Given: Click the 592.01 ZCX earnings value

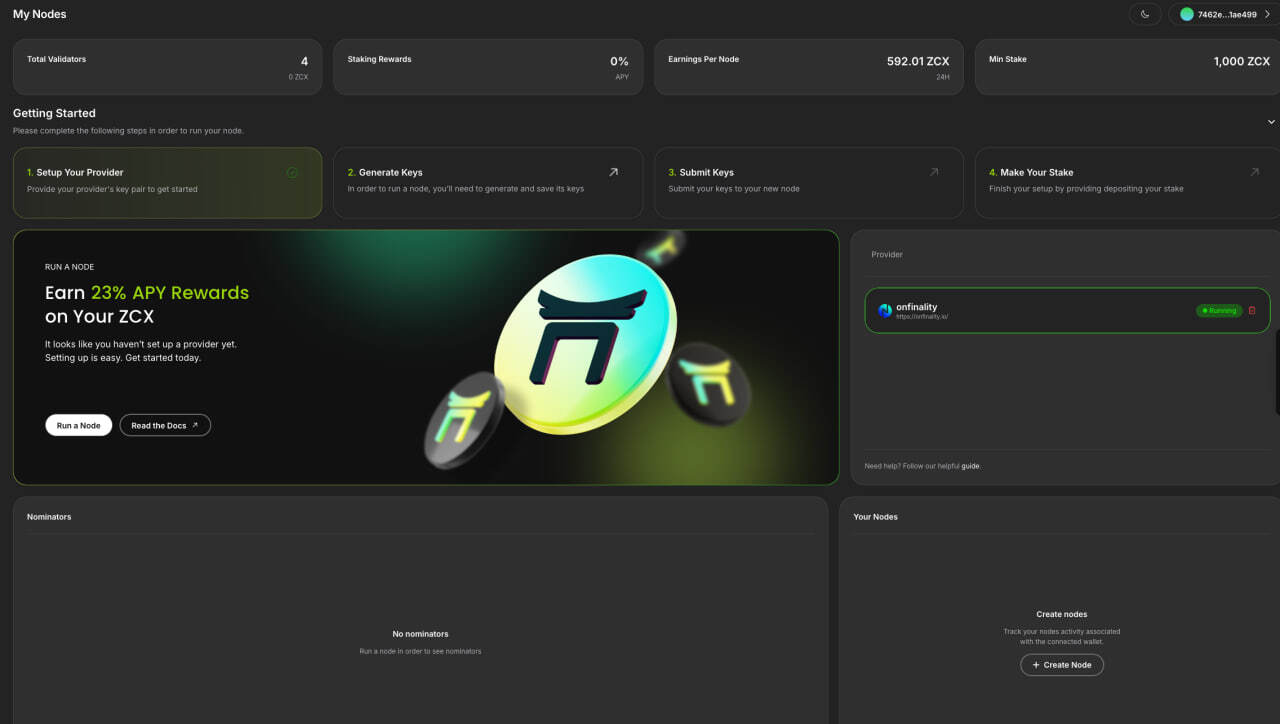Looking at the screenshot, I should tap(918, 61).
